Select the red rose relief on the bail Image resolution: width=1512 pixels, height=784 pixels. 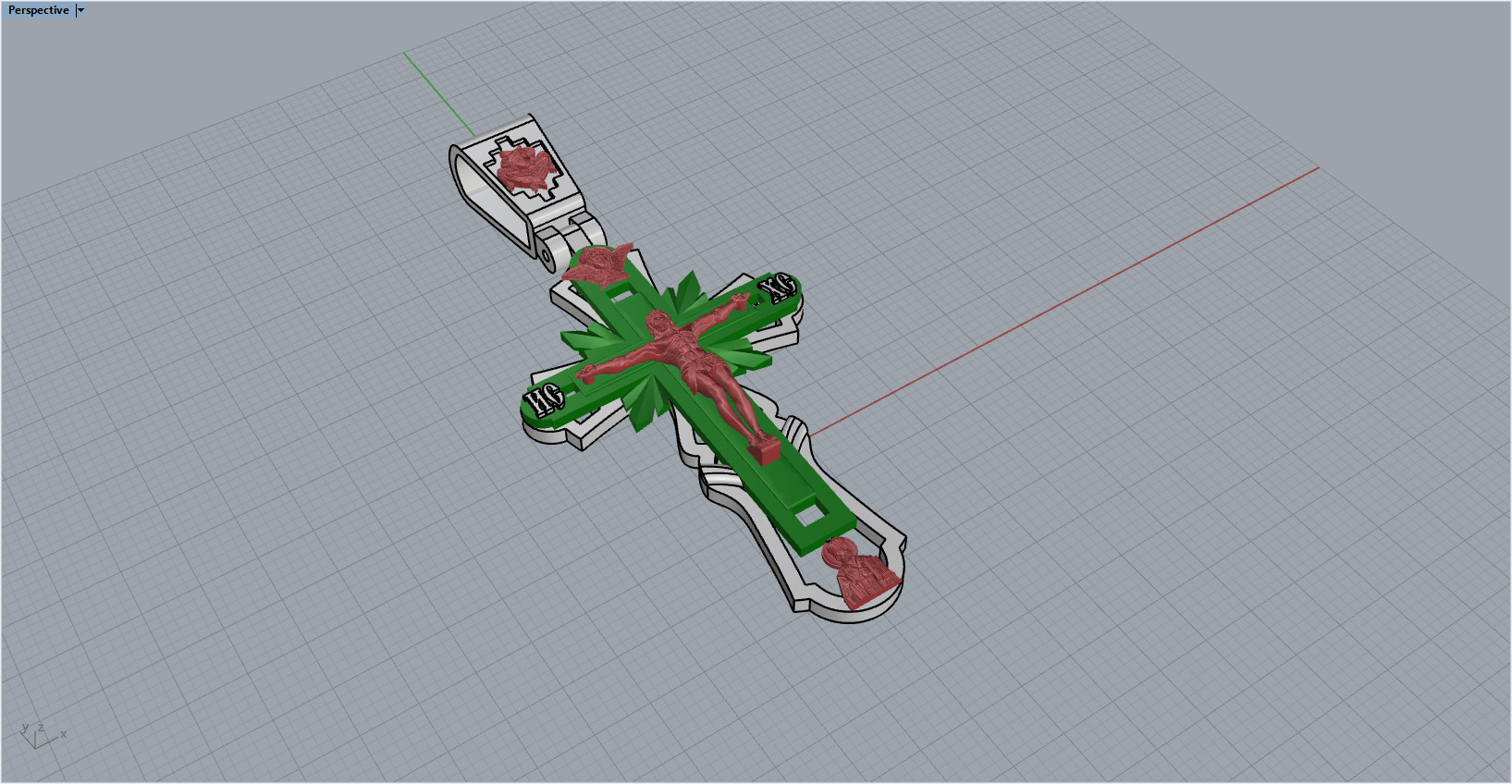click(524, 169)
